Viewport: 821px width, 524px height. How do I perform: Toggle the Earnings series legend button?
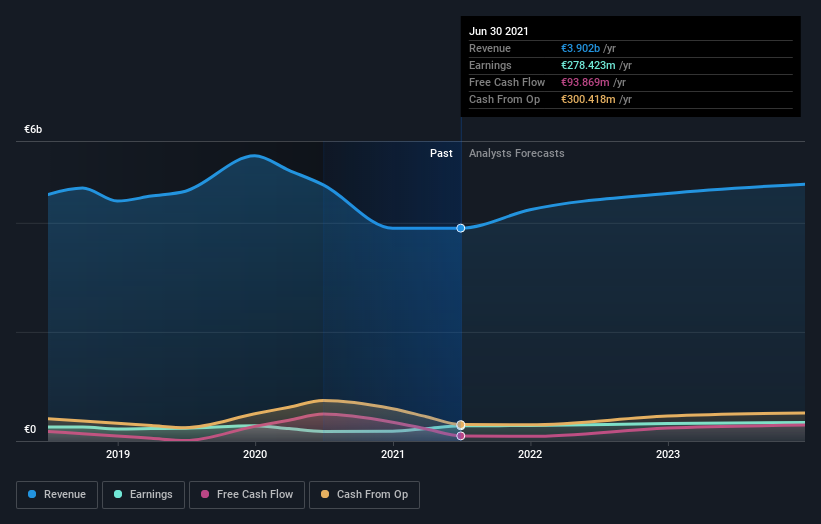tap(143, 495)
